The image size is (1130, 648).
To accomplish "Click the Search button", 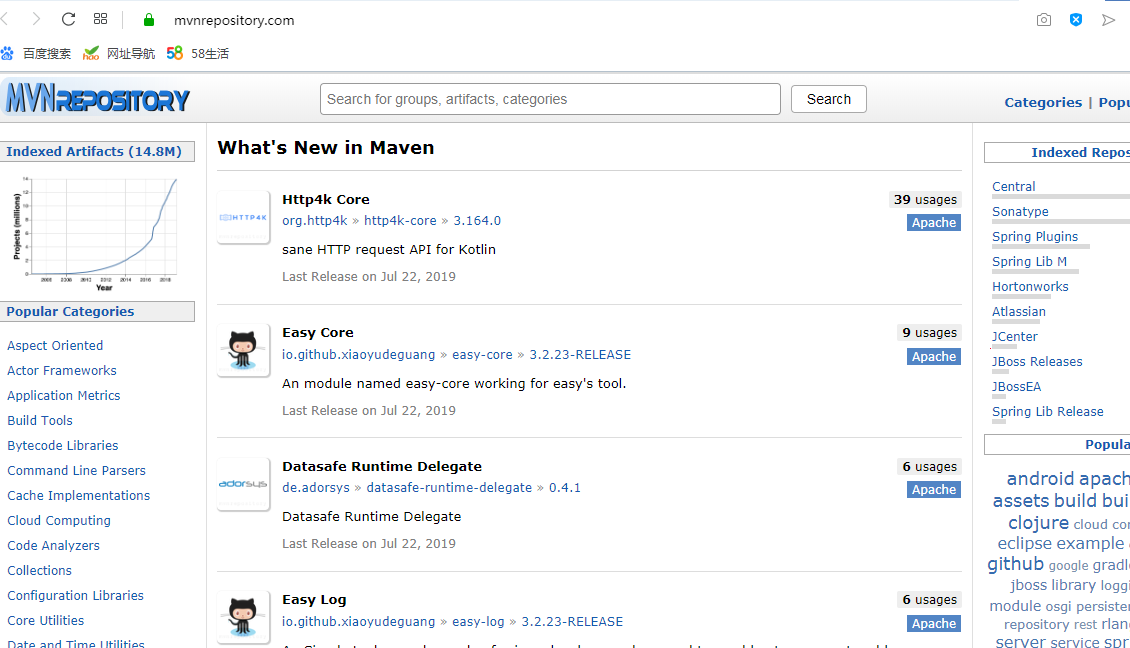I will [x=829, y=99].
